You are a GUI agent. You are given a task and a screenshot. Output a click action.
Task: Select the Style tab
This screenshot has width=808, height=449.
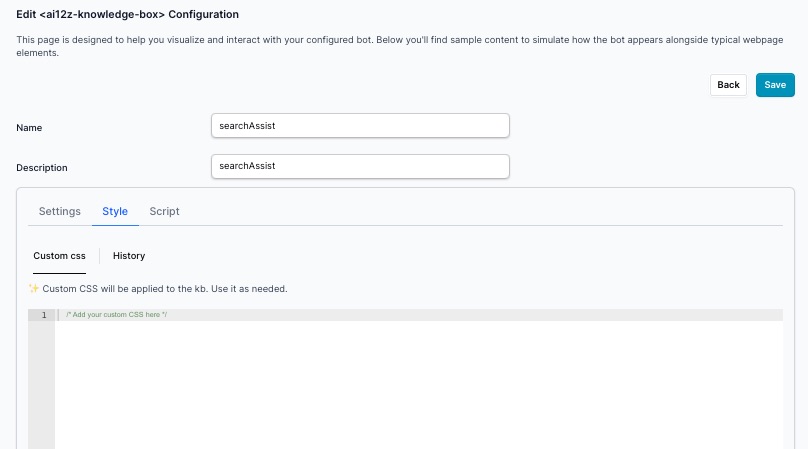(115, 212)
